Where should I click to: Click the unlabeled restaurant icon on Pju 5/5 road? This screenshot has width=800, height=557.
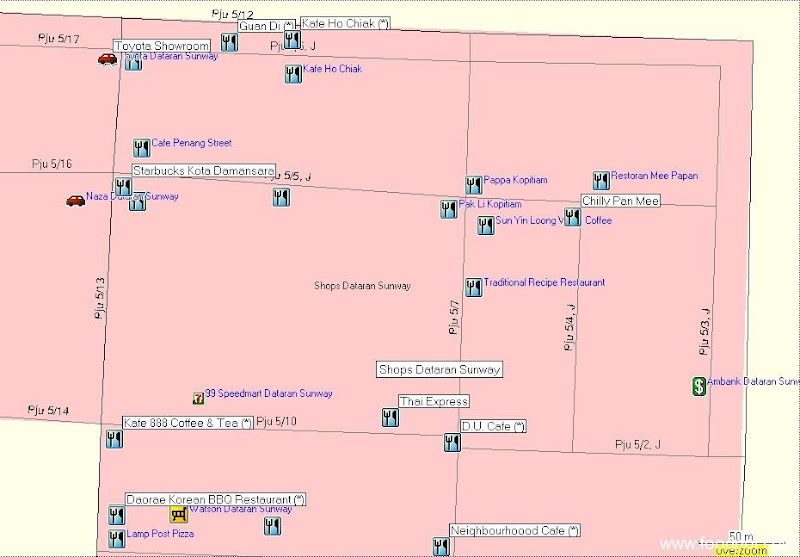point(281,197)
